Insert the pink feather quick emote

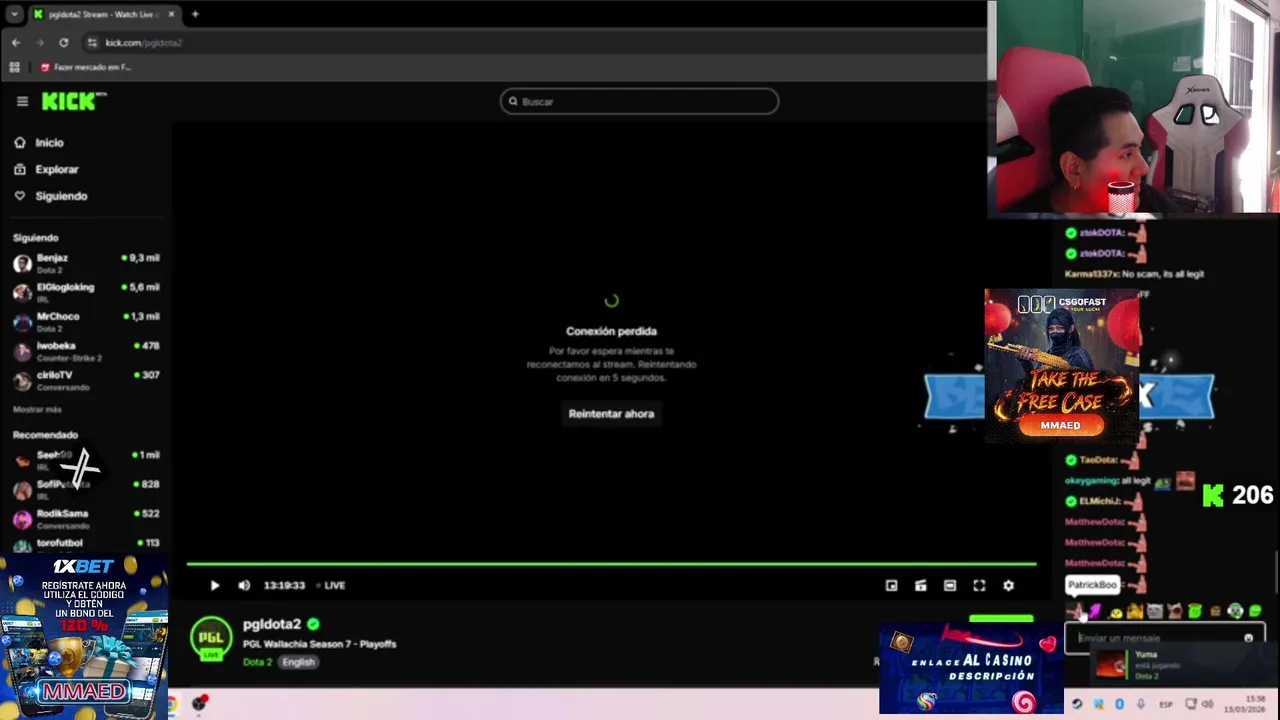coord(1095,611)
